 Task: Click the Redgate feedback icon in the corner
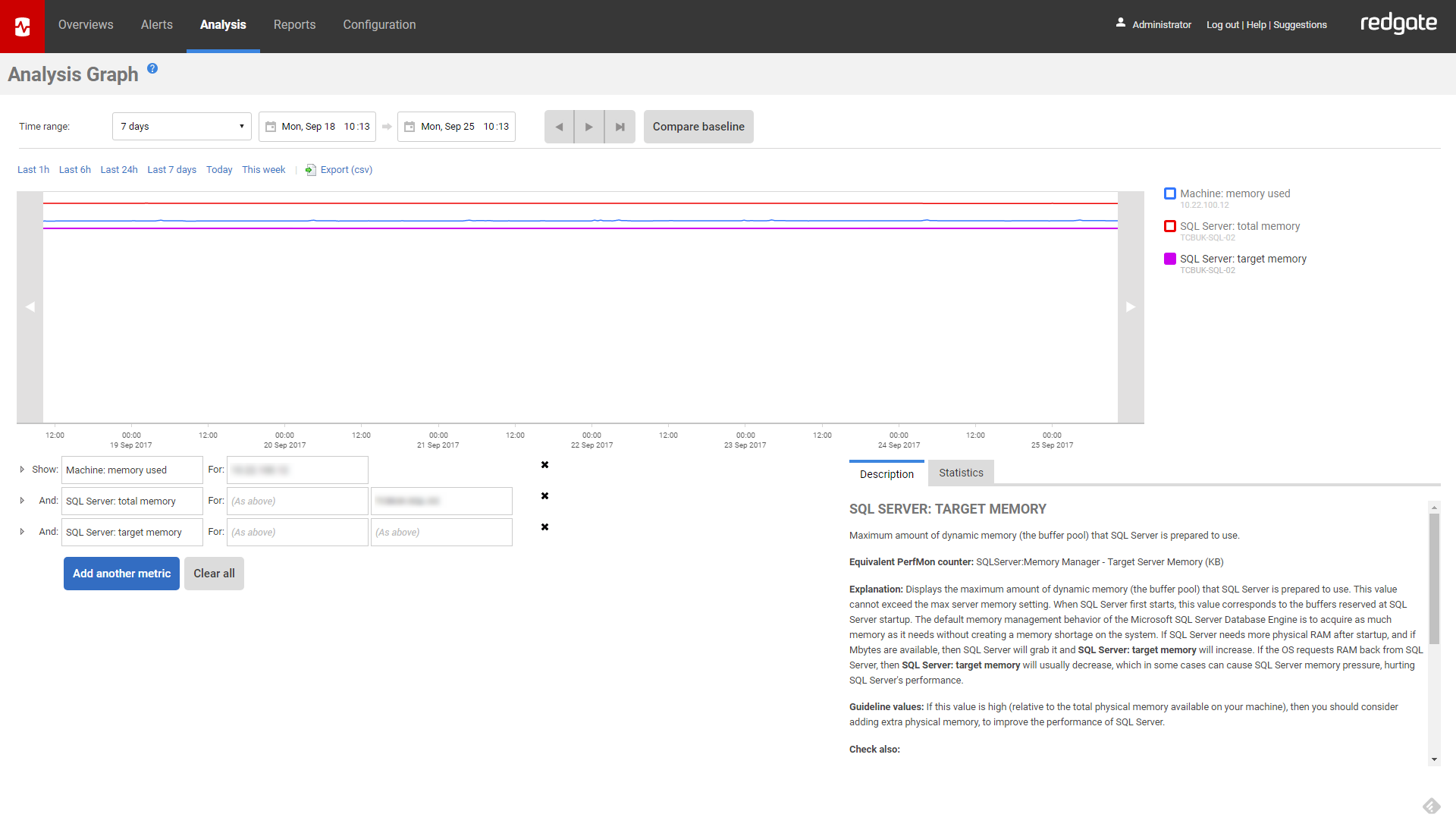pos(1431,806)
